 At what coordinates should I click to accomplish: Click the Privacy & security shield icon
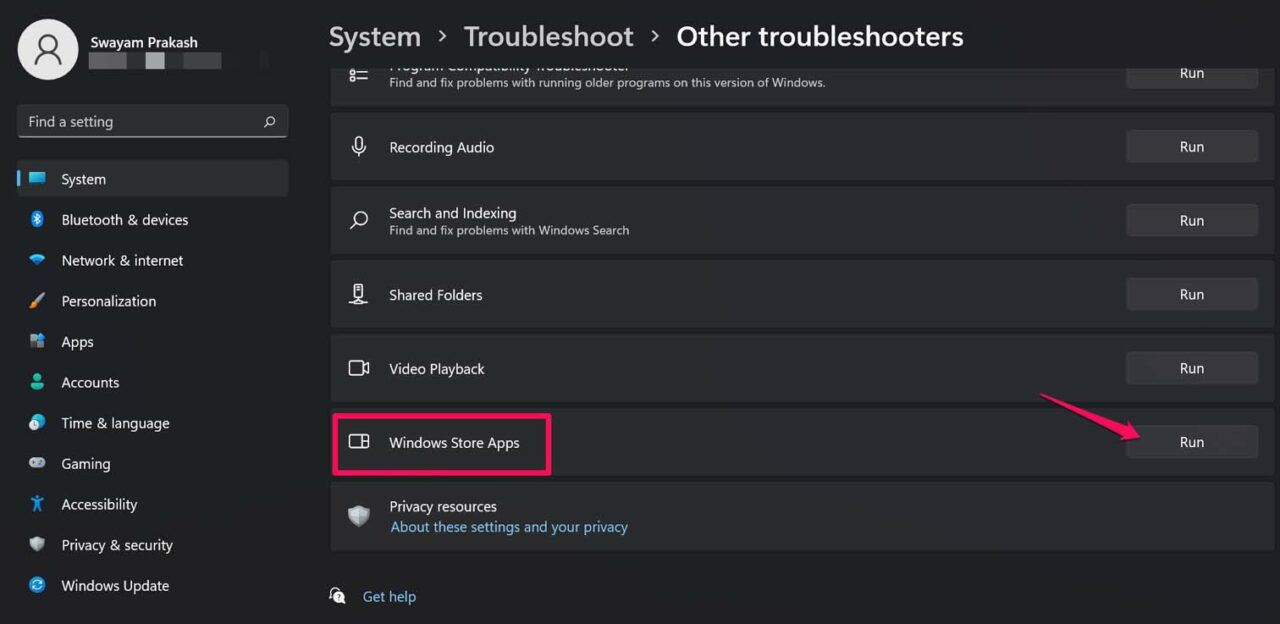pos(37,545)
